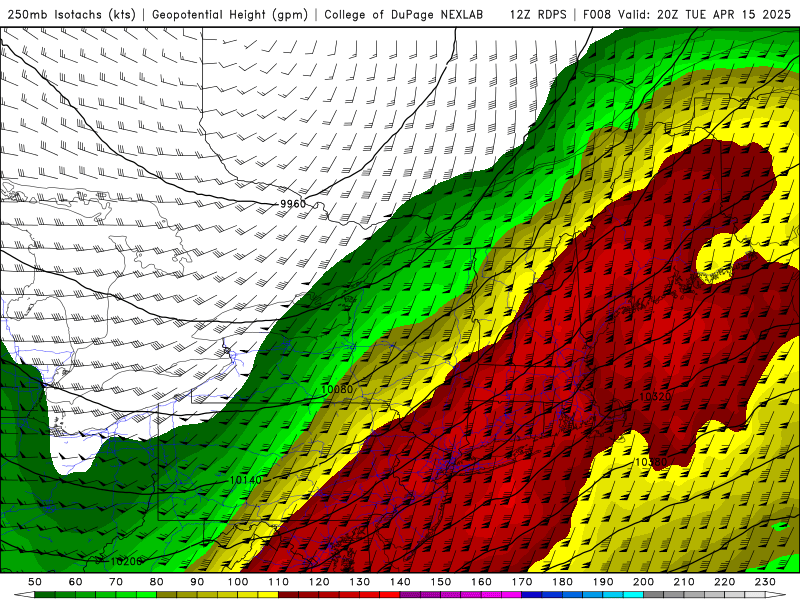Click the 10380 height contour label
This screenshot has width=800, height=600.
650,462
